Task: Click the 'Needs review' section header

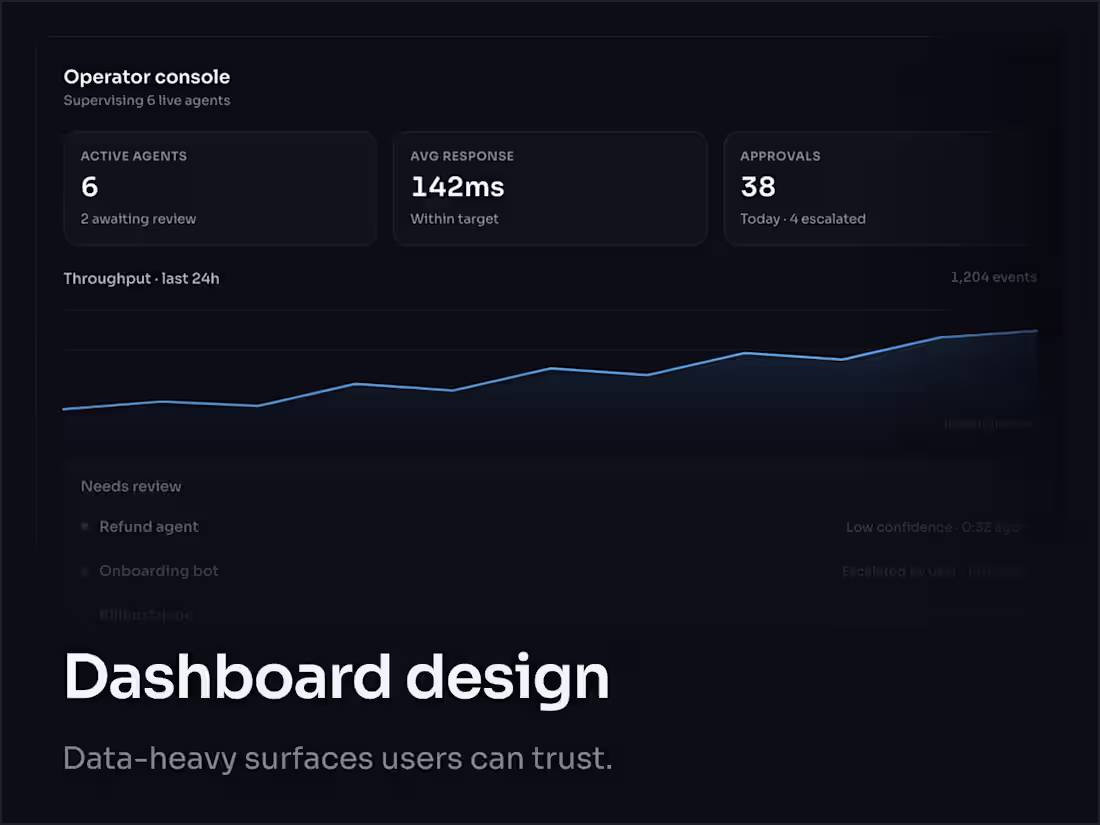Action: pyautogui.click(x=131, y=486)
